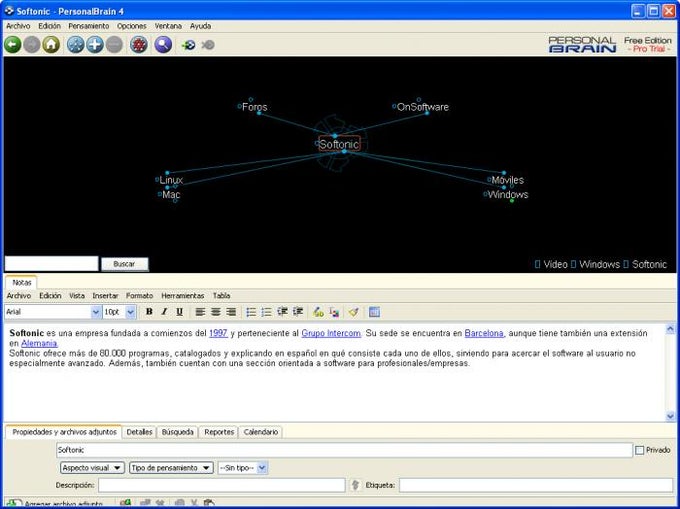Open the Opciones menu
This screenshot has height=509, width=680.
(131, 26)
